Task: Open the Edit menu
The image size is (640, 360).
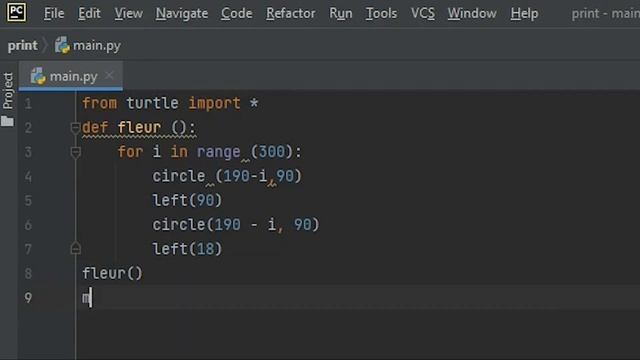Action: 89,13
